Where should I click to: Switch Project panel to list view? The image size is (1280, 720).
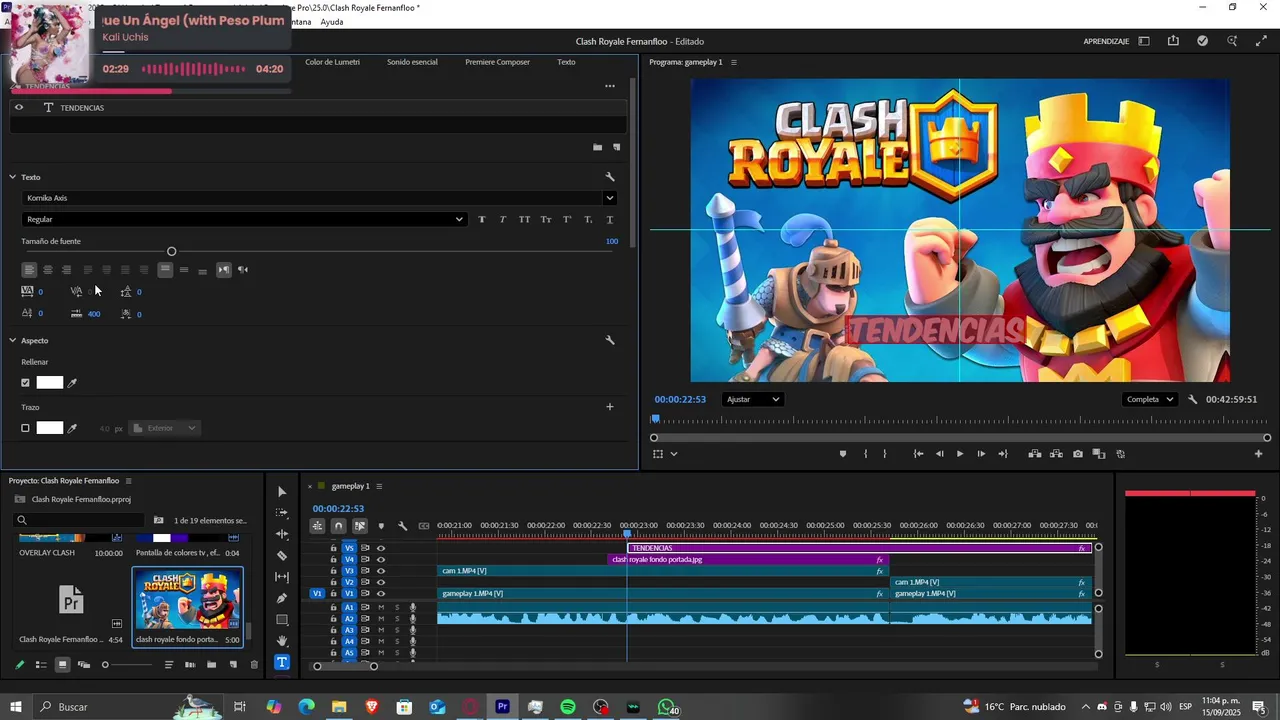click(x=41, y=665)
